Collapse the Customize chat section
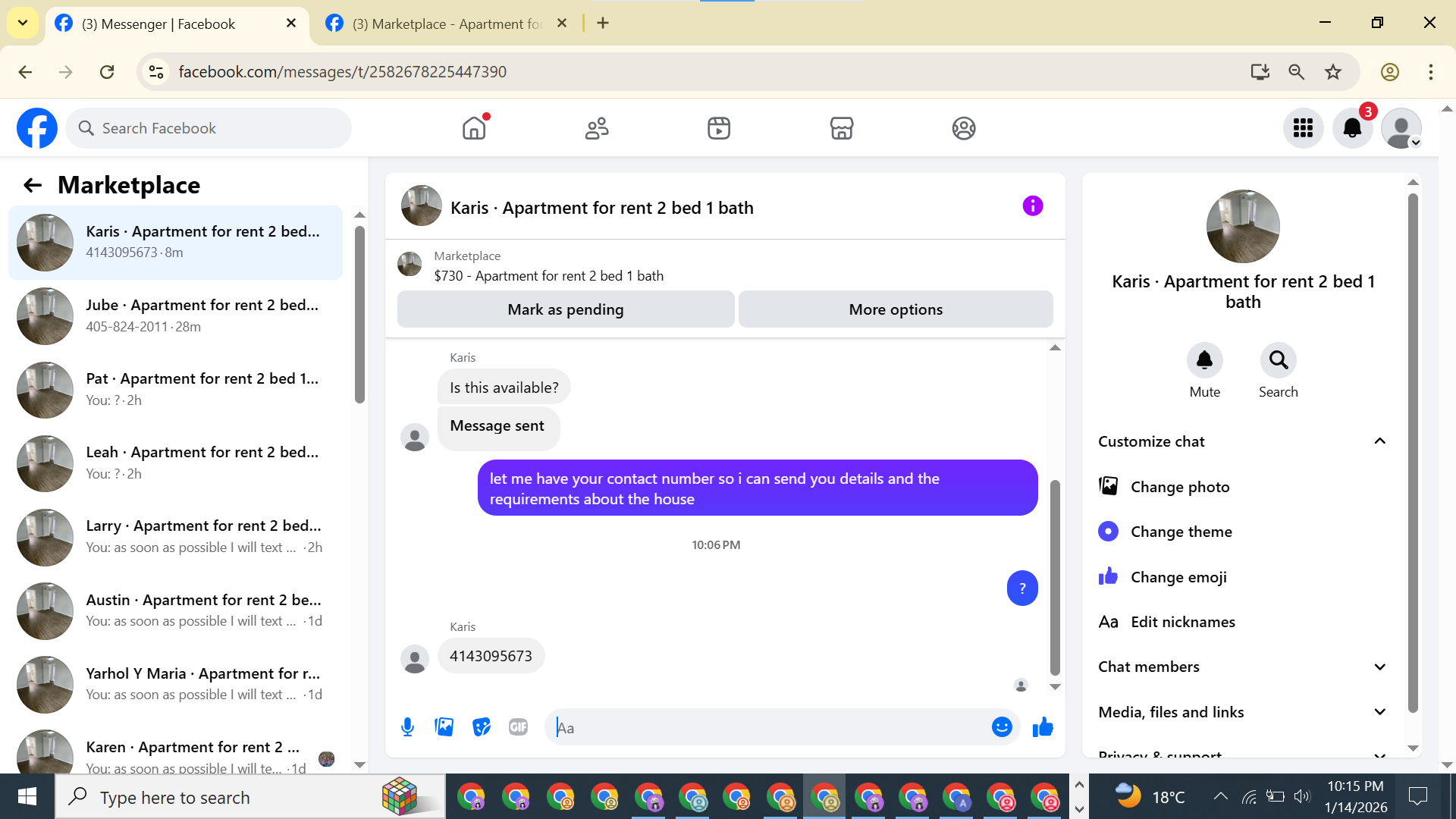This screenshot has height=819, width=1456. pyautogui.click(x=1379, y=441)
